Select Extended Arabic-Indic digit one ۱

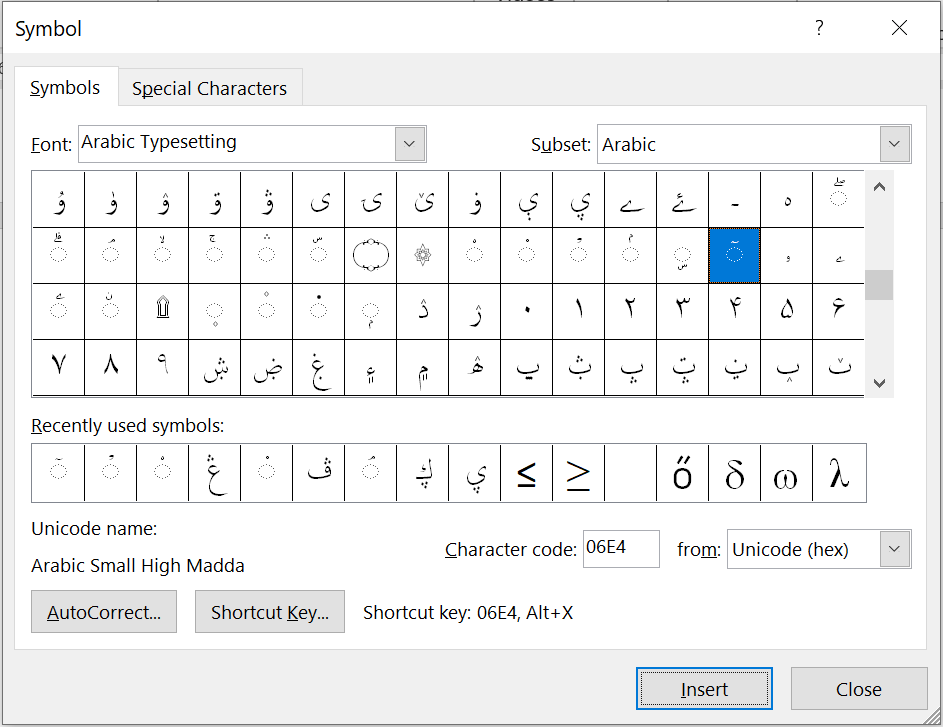tap(579, 311)
